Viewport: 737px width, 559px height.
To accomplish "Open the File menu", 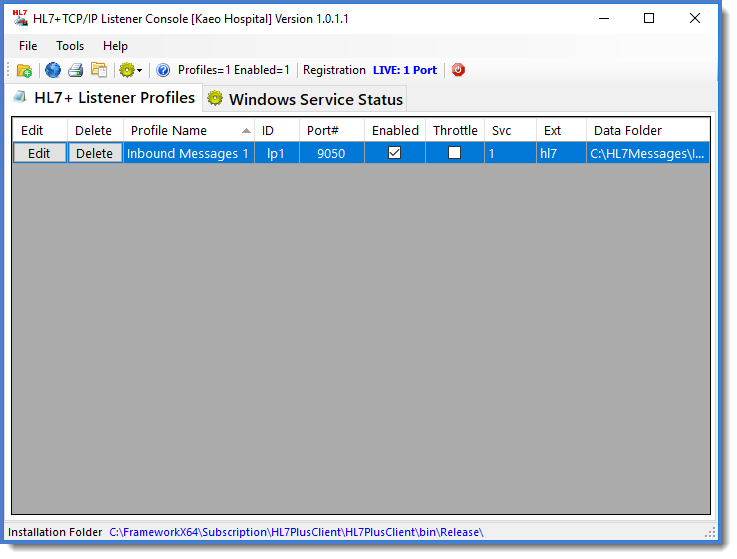I will (x=28, y=46).
